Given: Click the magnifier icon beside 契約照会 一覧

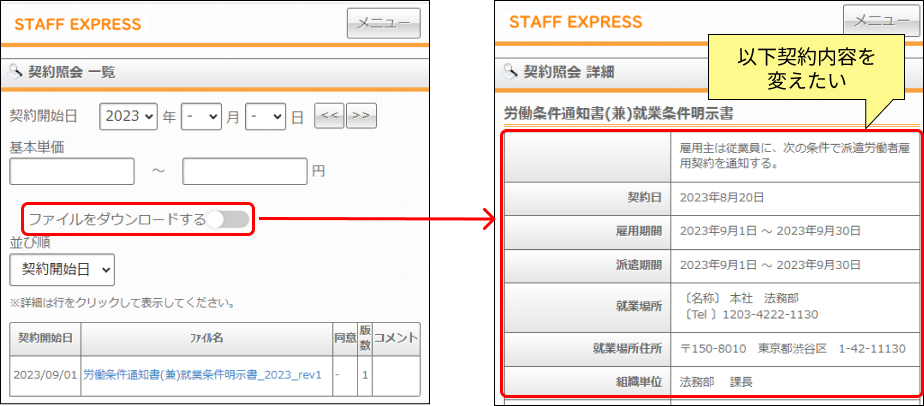Looking at the screenshot, I should click(15, 72).
